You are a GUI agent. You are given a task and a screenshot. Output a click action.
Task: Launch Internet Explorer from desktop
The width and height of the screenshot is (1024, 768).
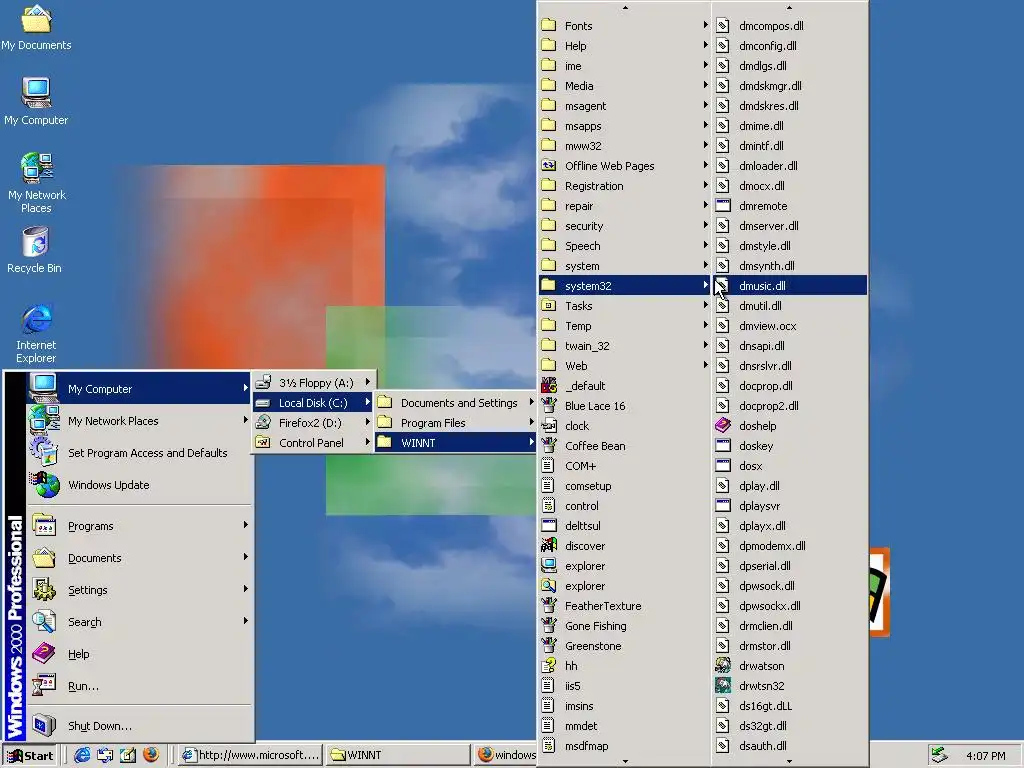[36, 334]
